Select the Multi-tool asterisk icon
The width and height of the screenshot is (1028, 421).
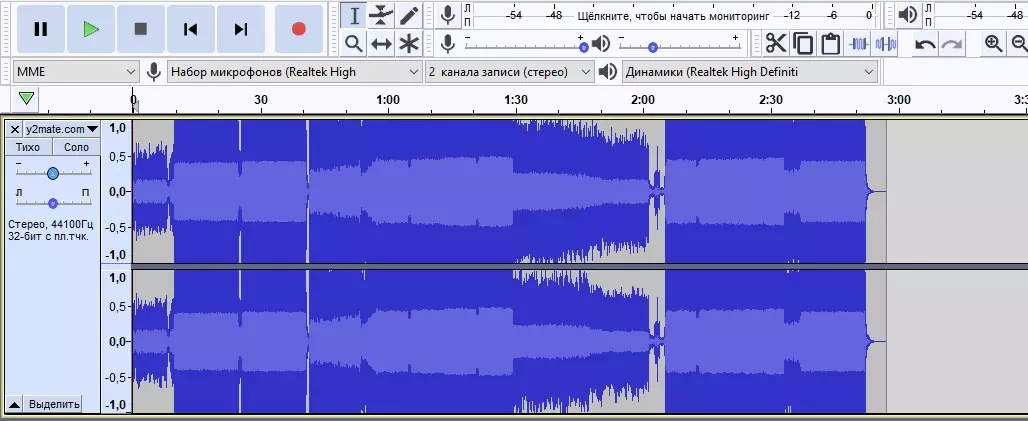409,44
